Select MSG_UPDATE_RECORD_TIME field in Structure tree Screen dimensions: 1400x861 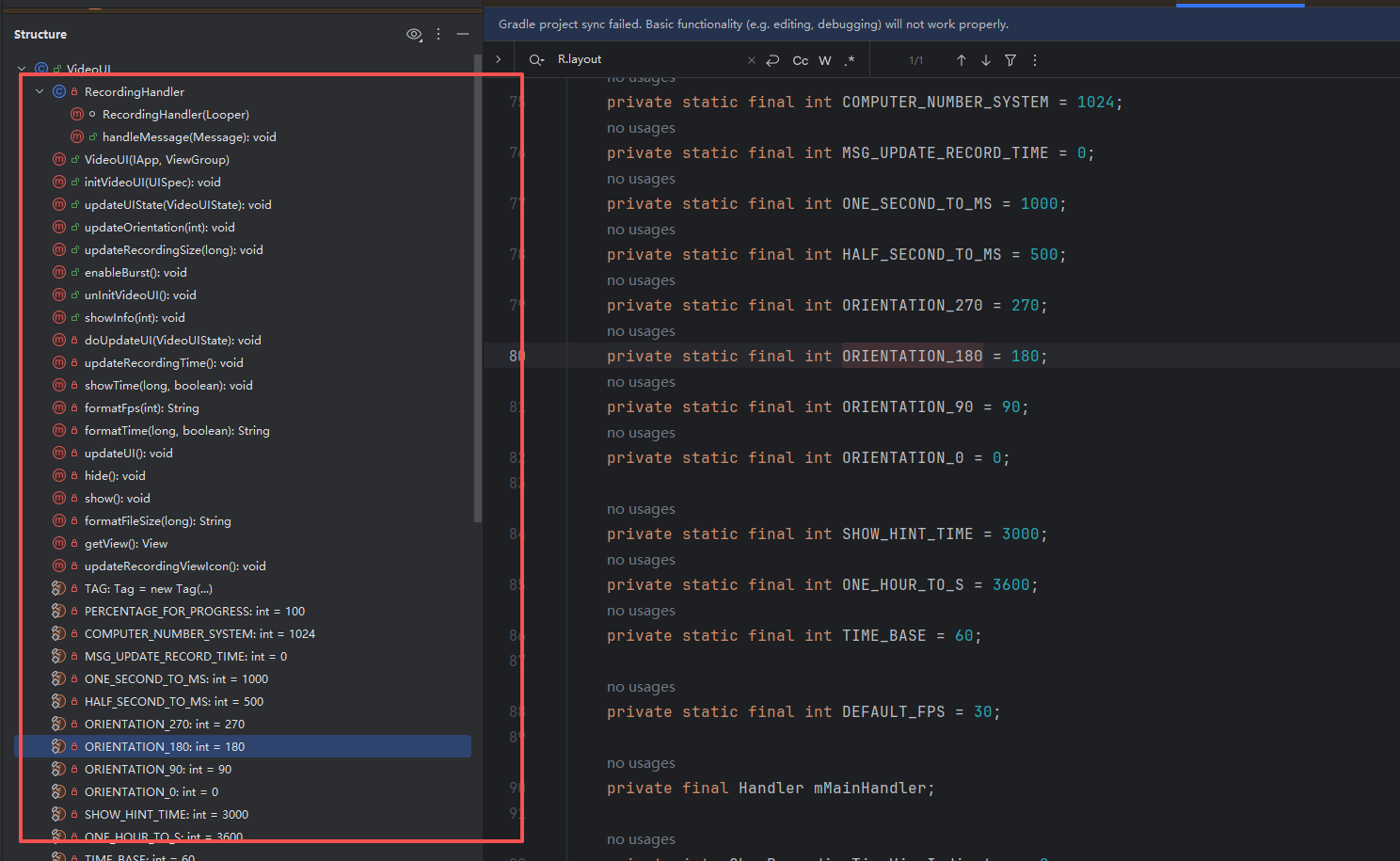point(185,656)
